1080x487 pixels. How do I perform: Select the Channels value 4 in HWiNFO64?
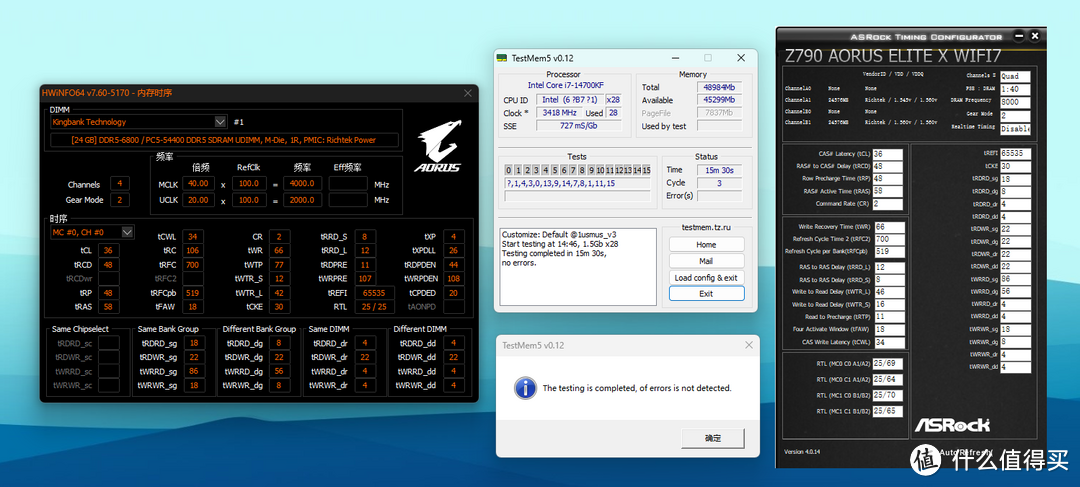click(120, 184)
